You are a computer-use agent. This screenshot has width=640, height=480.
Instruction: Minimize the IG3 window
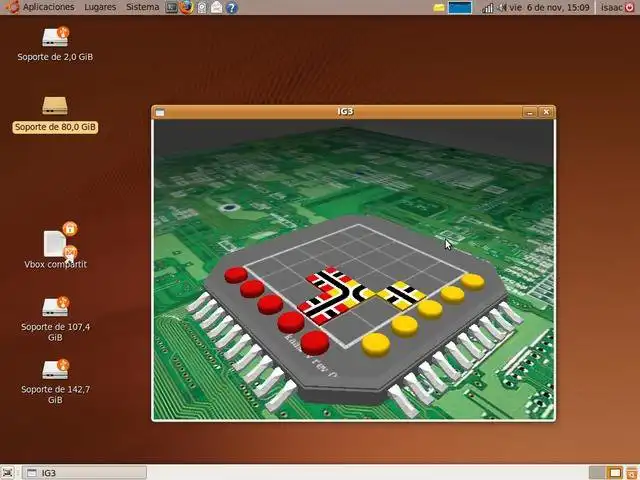[530, 112]
